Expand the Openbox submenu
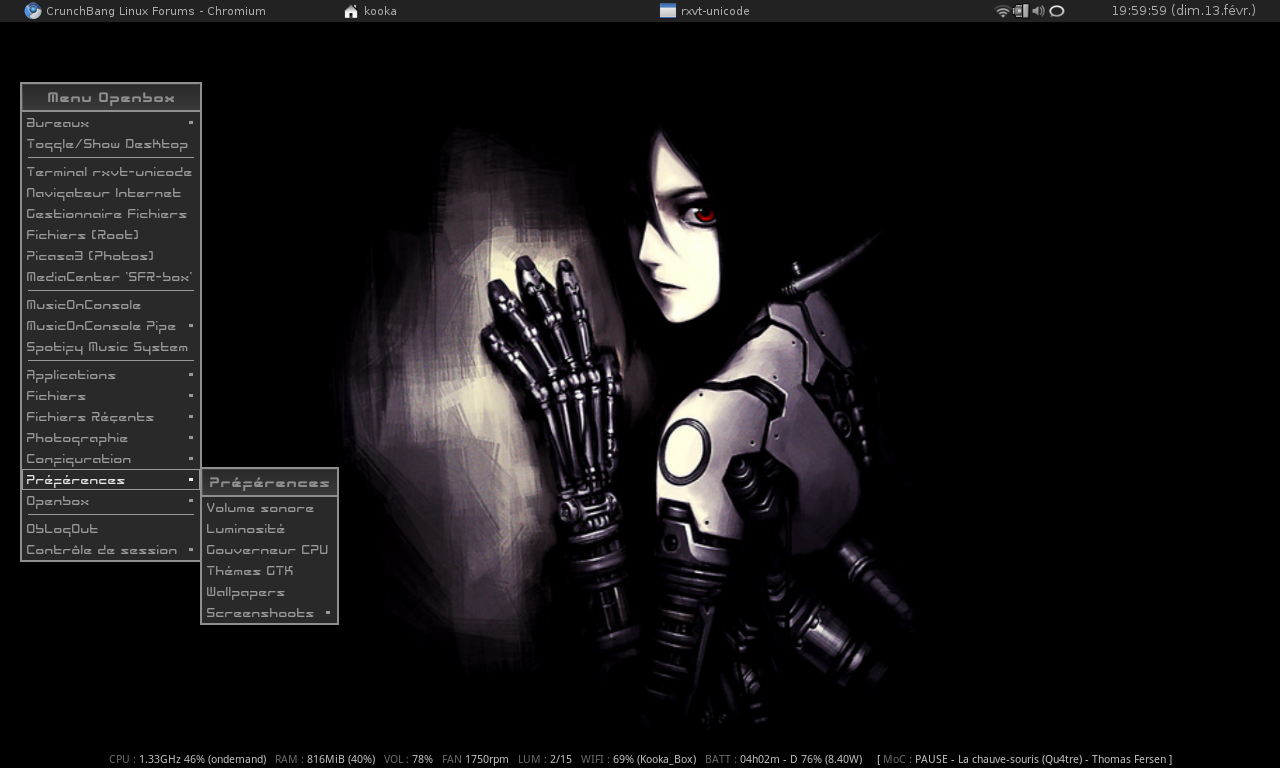Image resolution: width=1280 pixels, height=768 pixels. [111, 501]
